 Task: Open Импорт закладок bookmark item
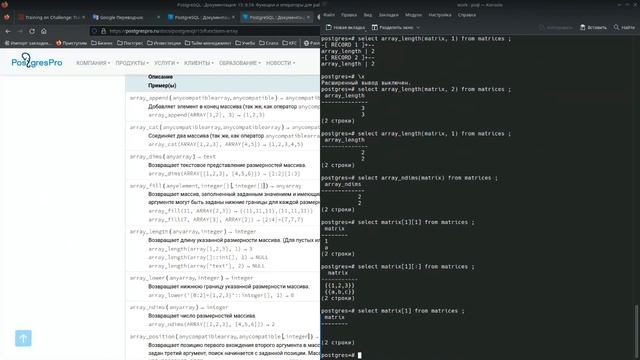click(28, 43)
